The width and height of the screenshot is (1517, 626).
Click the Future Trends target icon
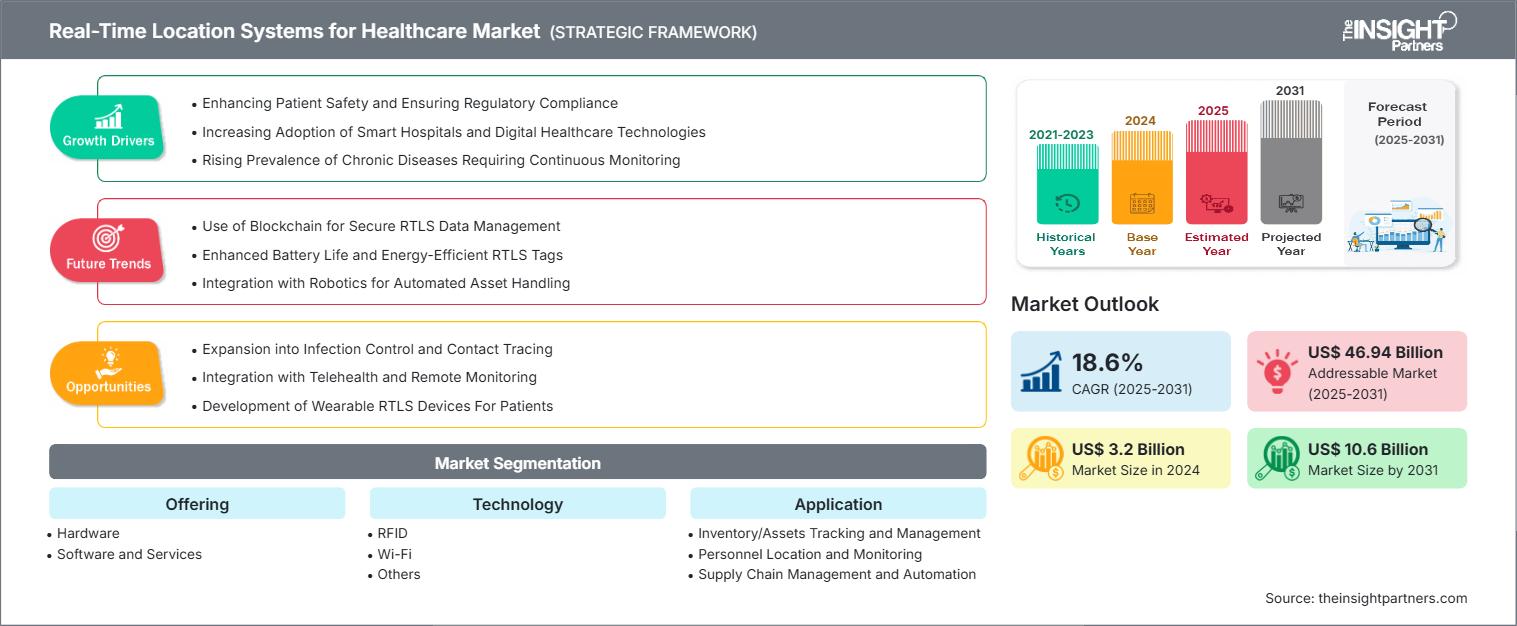point(108,238)
